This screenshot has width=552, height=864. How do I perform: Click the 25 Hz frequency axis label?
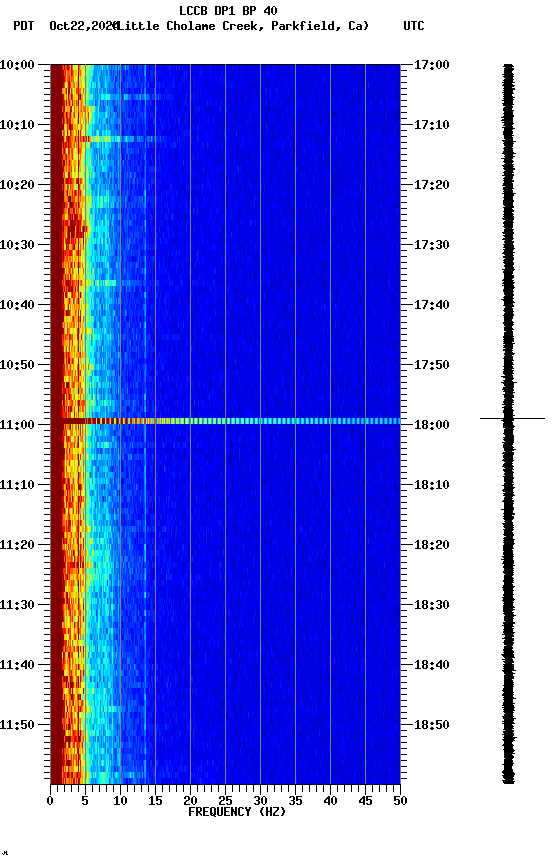[225, 801]
